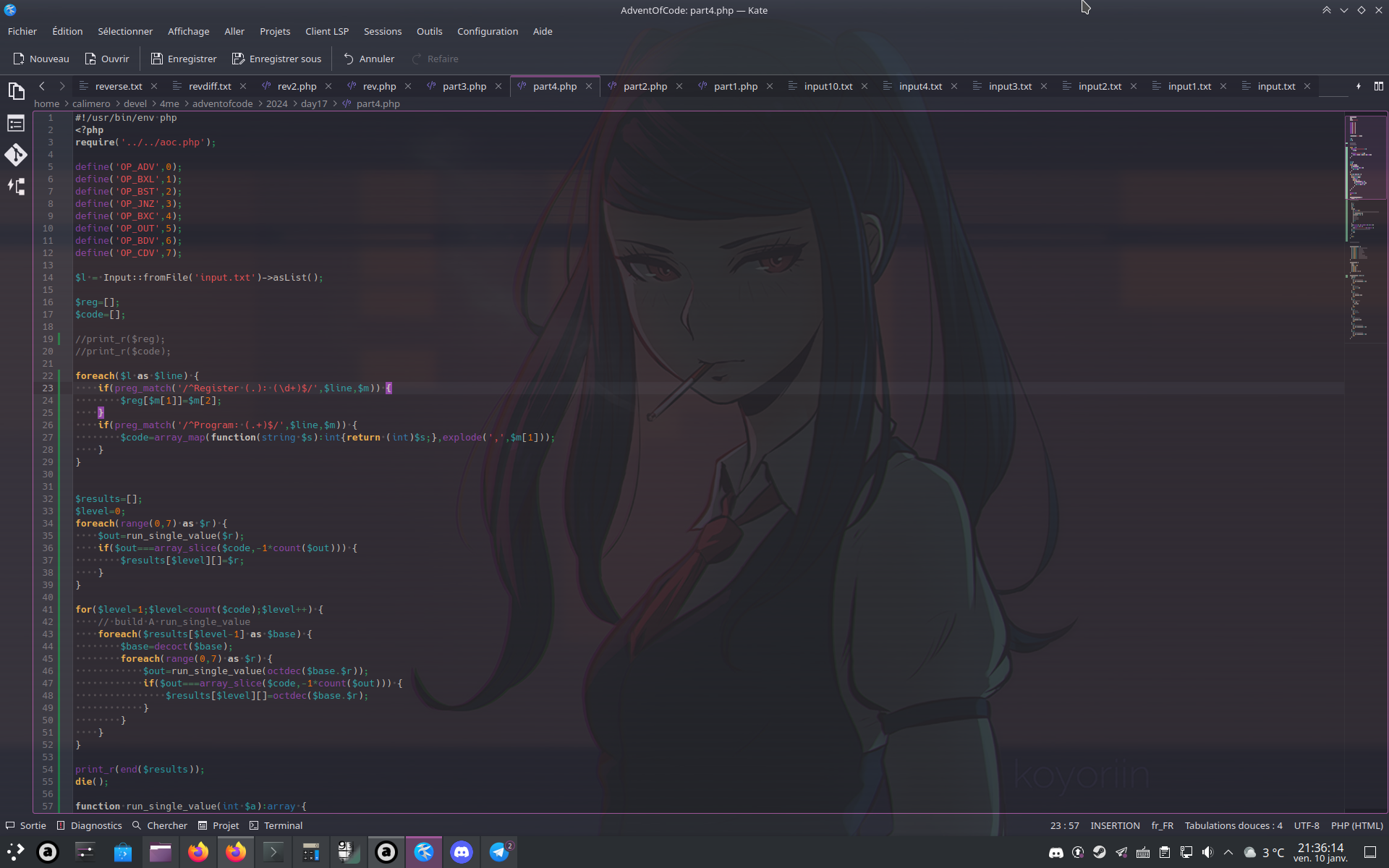This screenshot has height=868, width=1389.
Task: Open the Configuration menu
Action: coord(488,31)
